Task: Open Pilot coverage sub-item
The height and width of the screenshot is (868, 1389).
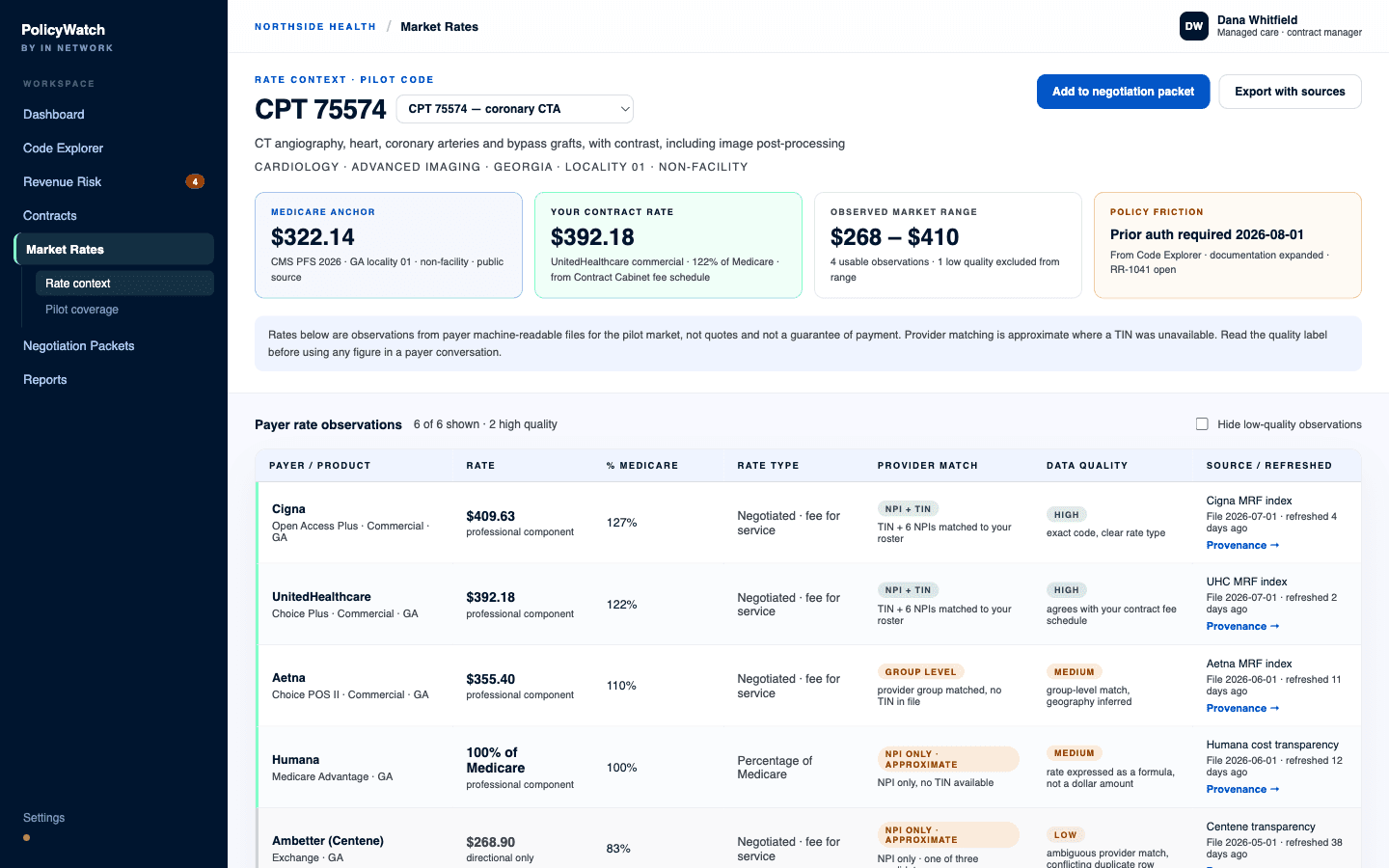Action: tap(124, 309)
